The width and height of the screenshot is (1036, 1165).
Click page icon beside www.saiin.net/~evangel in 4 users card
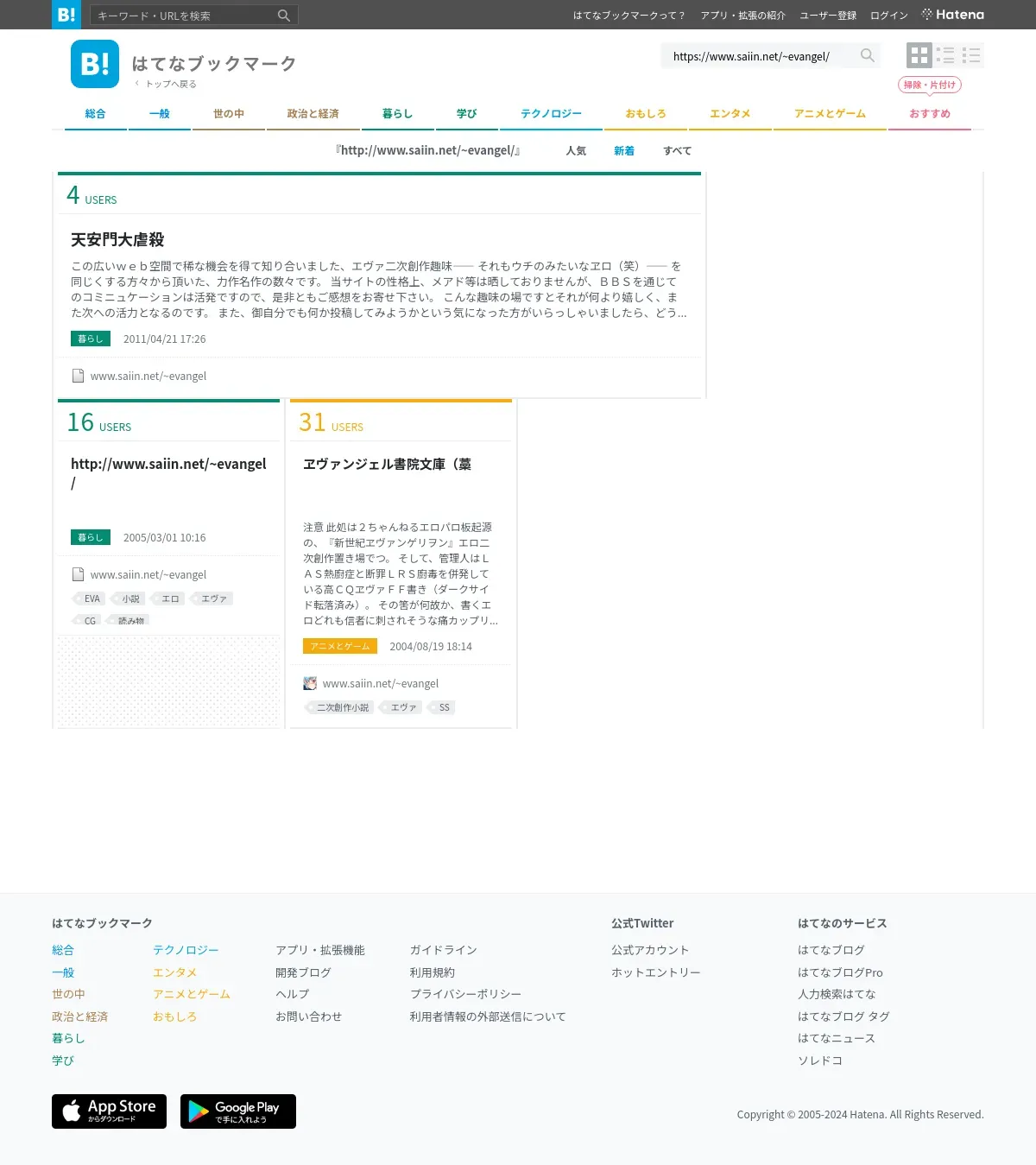coord(78,376)
